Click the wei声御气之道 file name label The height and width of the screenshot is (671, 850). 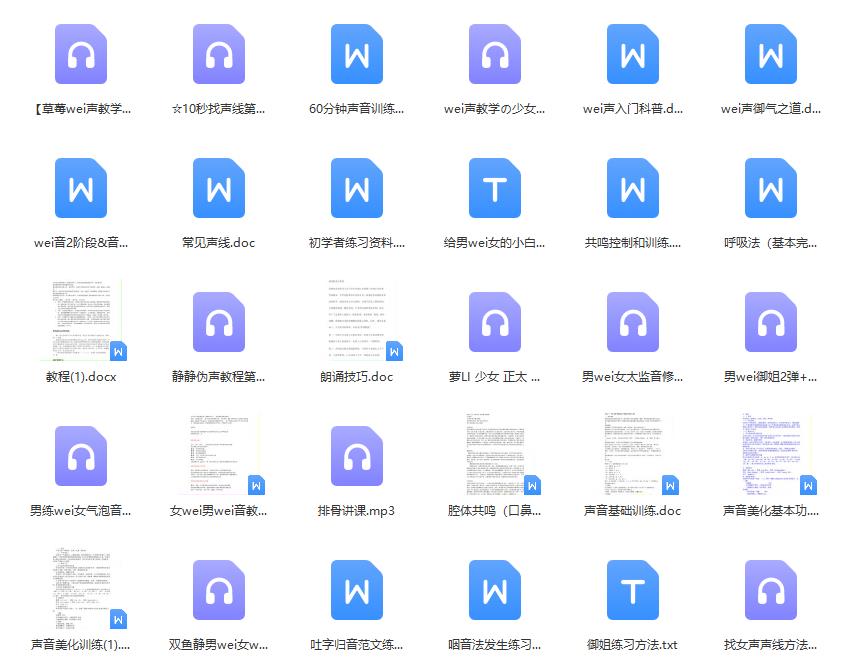[770, 109]
